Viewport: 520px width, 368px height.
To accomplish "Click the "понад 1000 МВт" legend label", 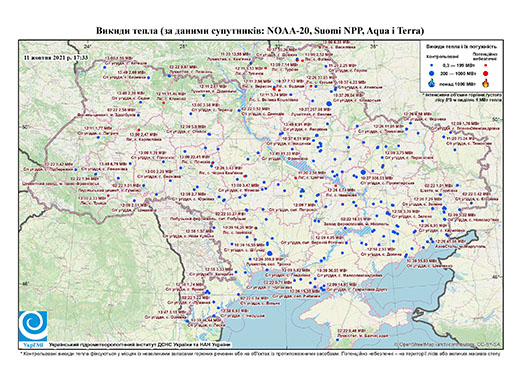I will coord(457,83).
